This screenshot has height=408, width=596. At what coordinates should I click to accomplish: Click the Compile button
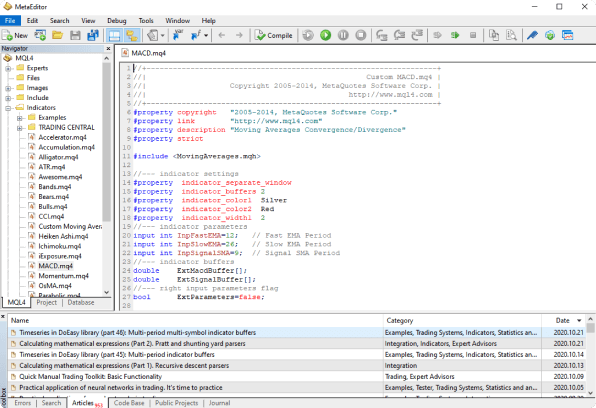274,35
